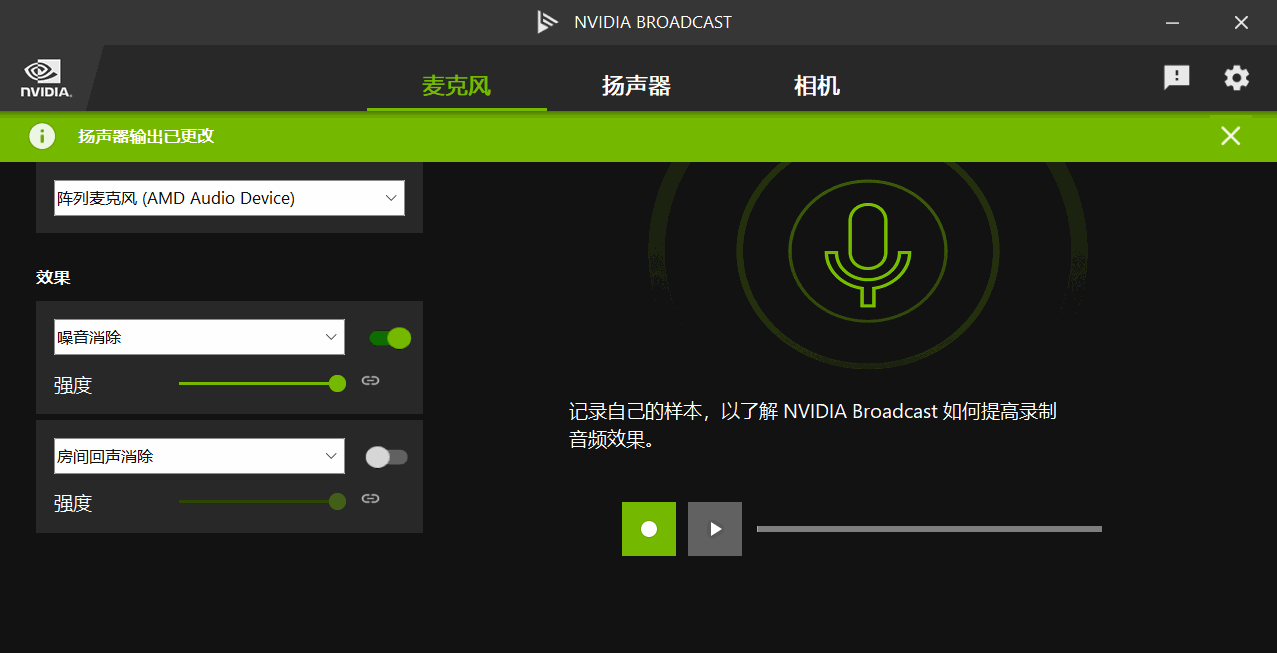Close the NVIDIA Broadcast window

click(x=1241, y=22)
